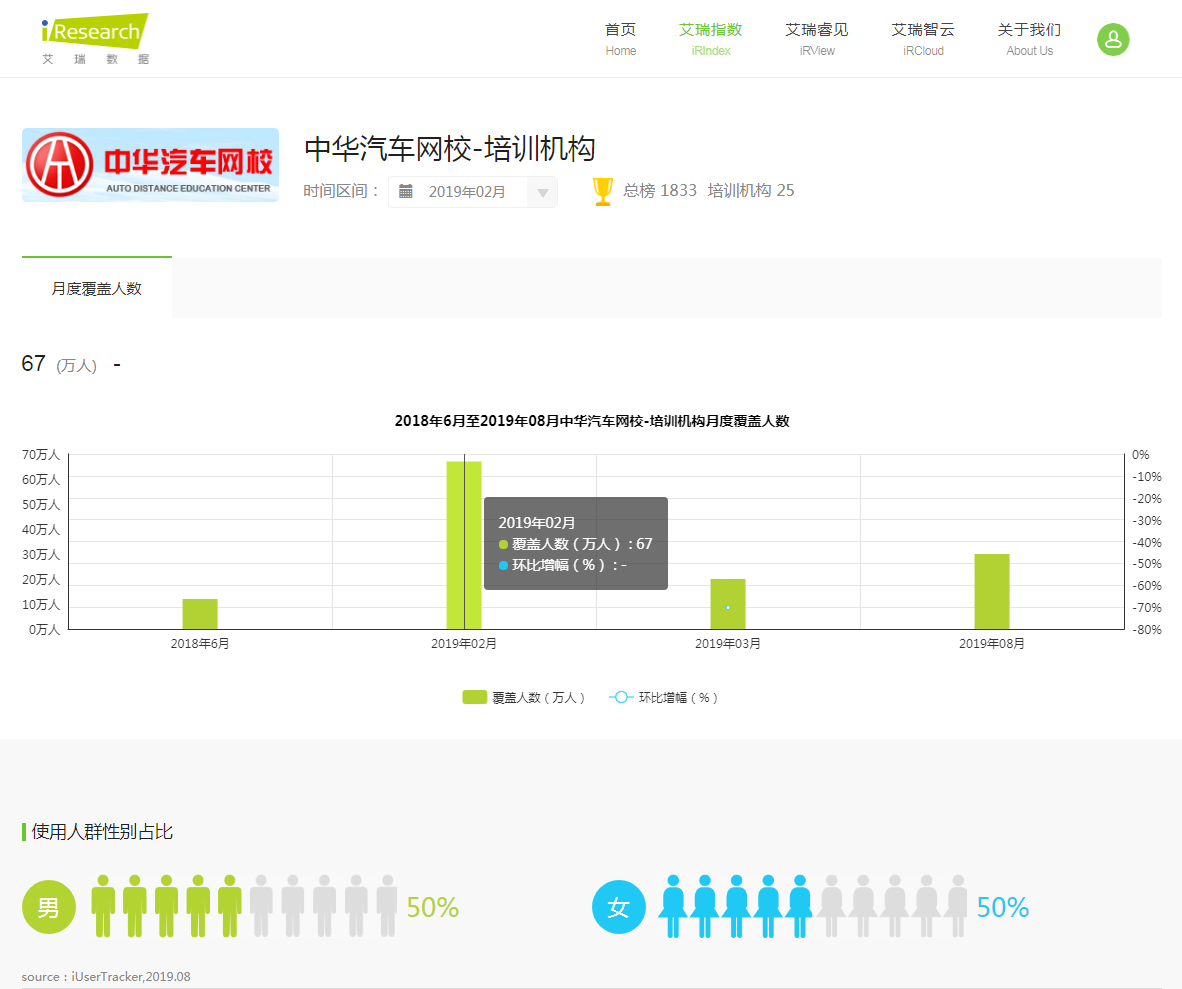Click the 2019年08月 bar in chart
The height and width of the screenshot is (989, 1182).
[991, 591]
